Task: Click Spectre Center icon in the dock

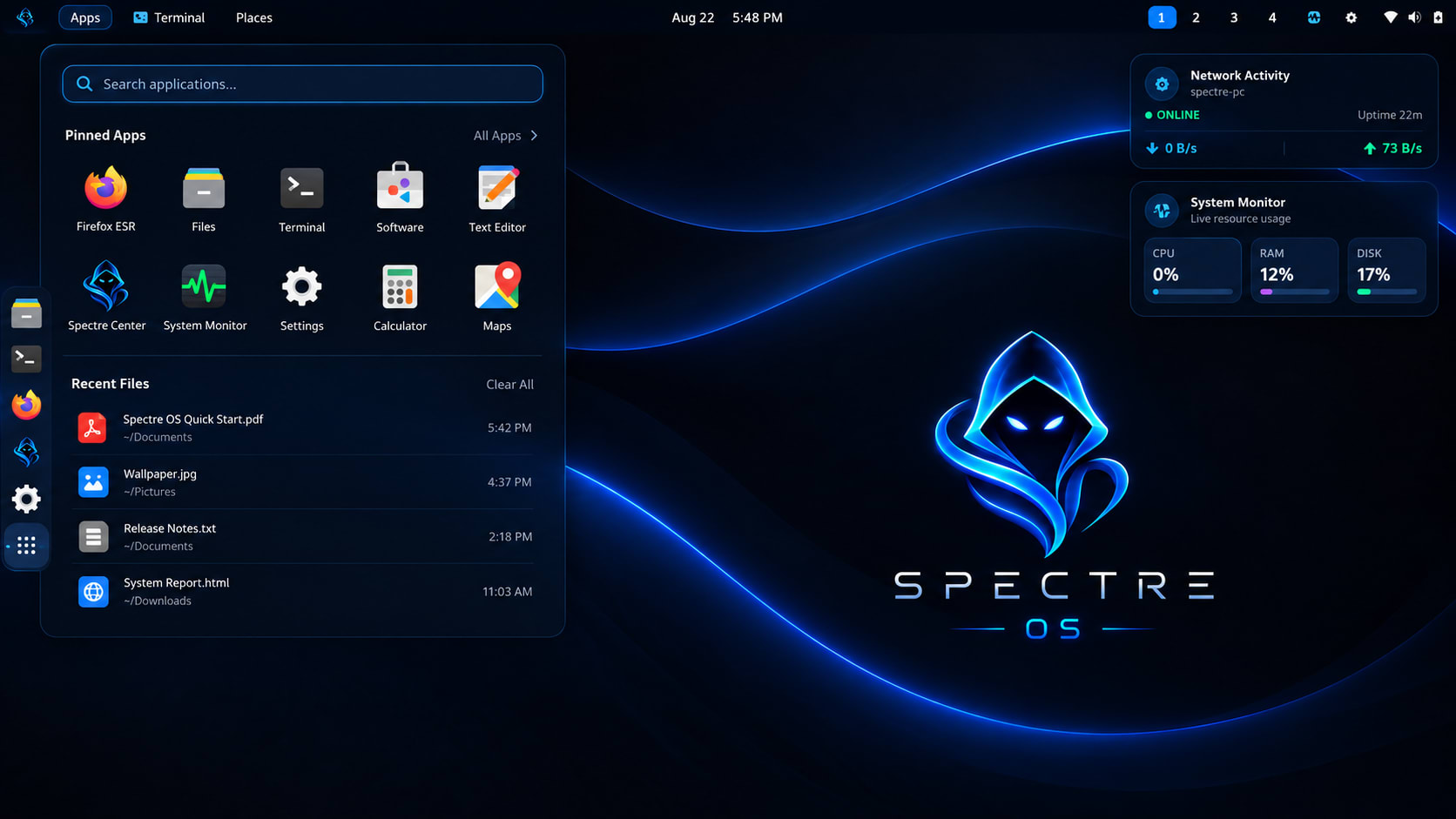Action: point(26,452)
